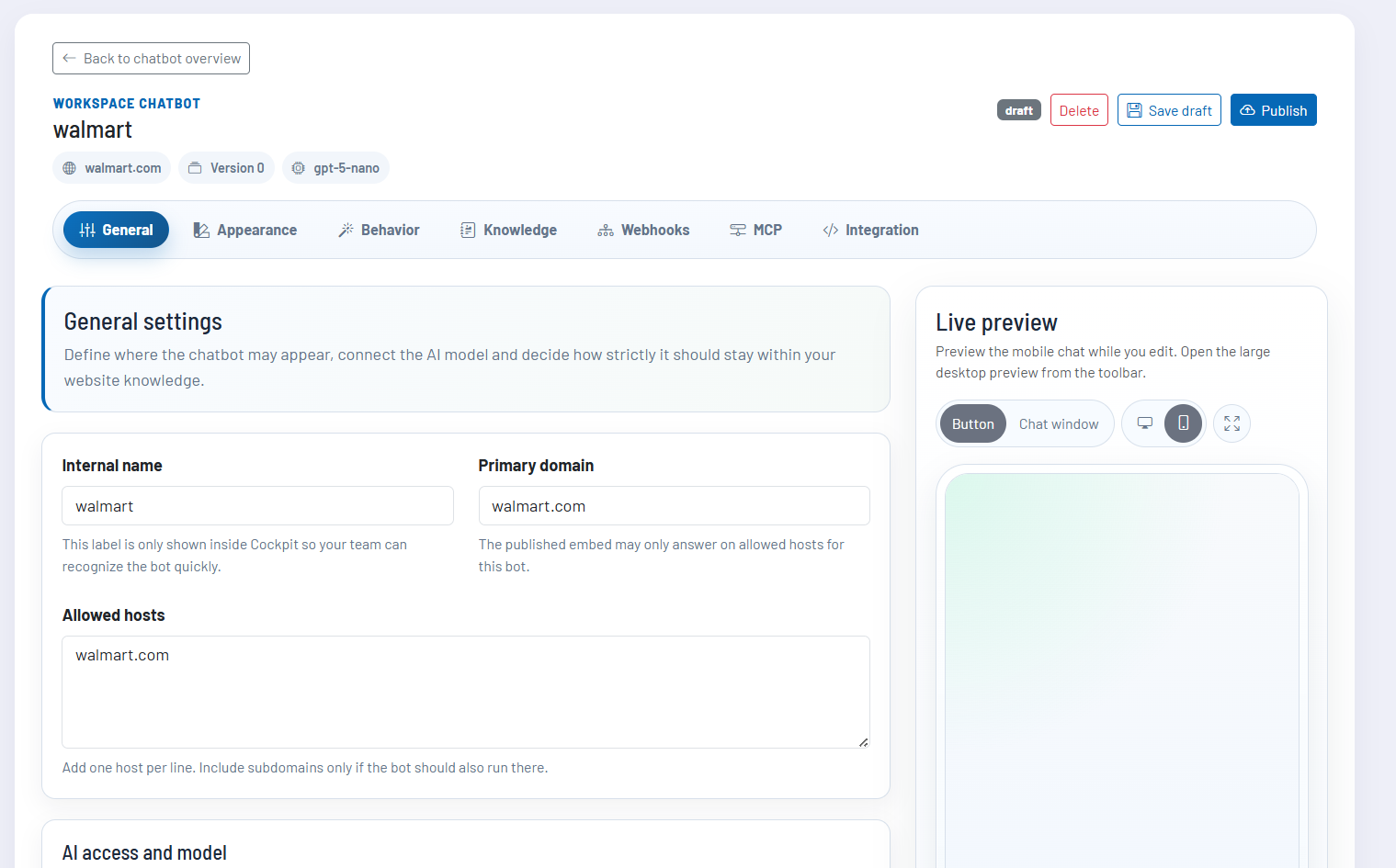Select the Chat window preview mode
This screenshot has height=868, width=1396.
tap(1059, 424)
